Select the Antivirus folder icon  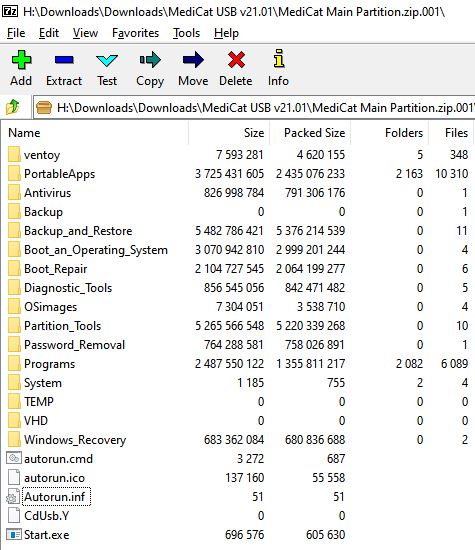[14, 192]
